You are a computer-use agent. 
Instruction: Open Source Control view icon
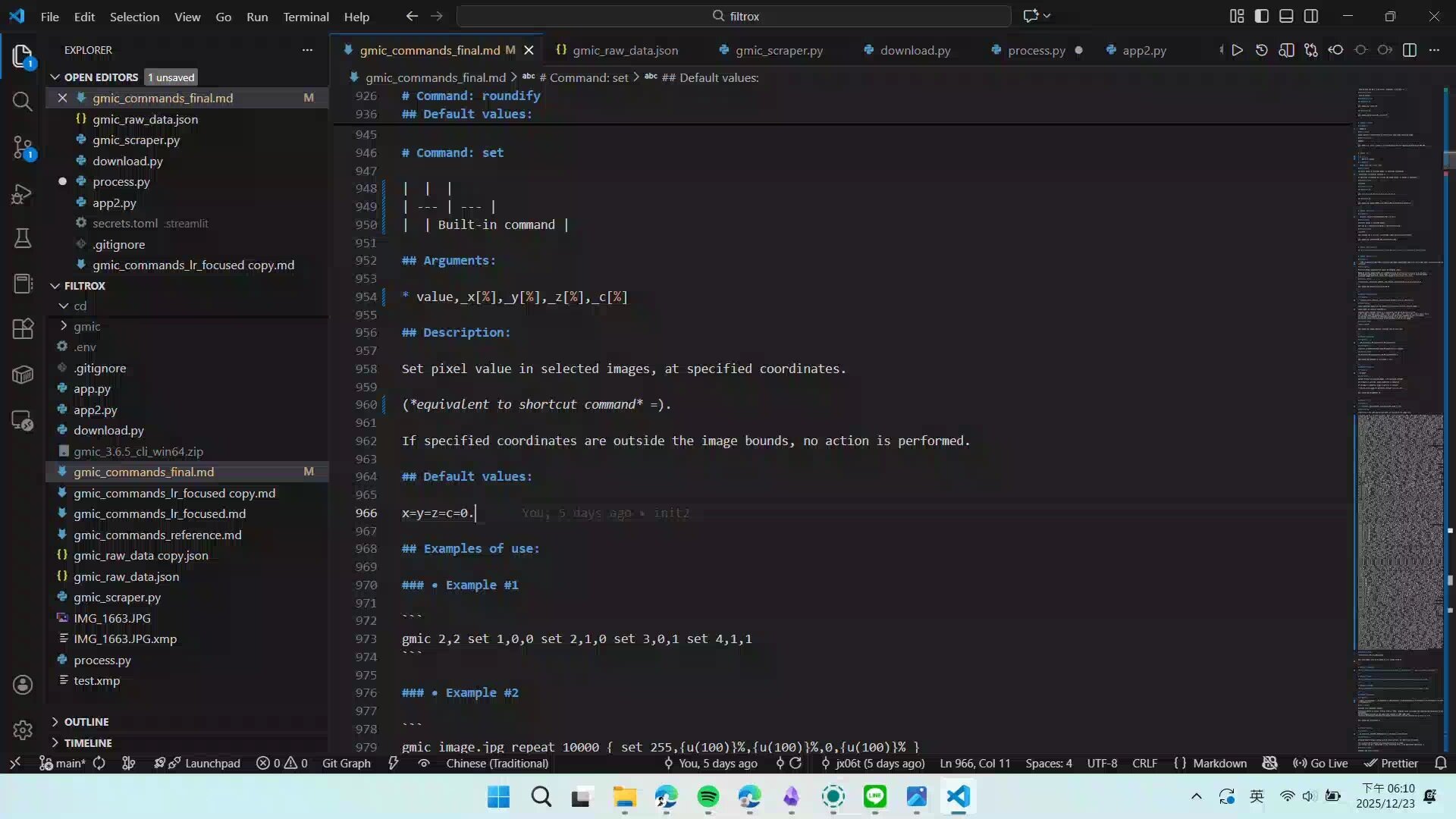point(22,147)
